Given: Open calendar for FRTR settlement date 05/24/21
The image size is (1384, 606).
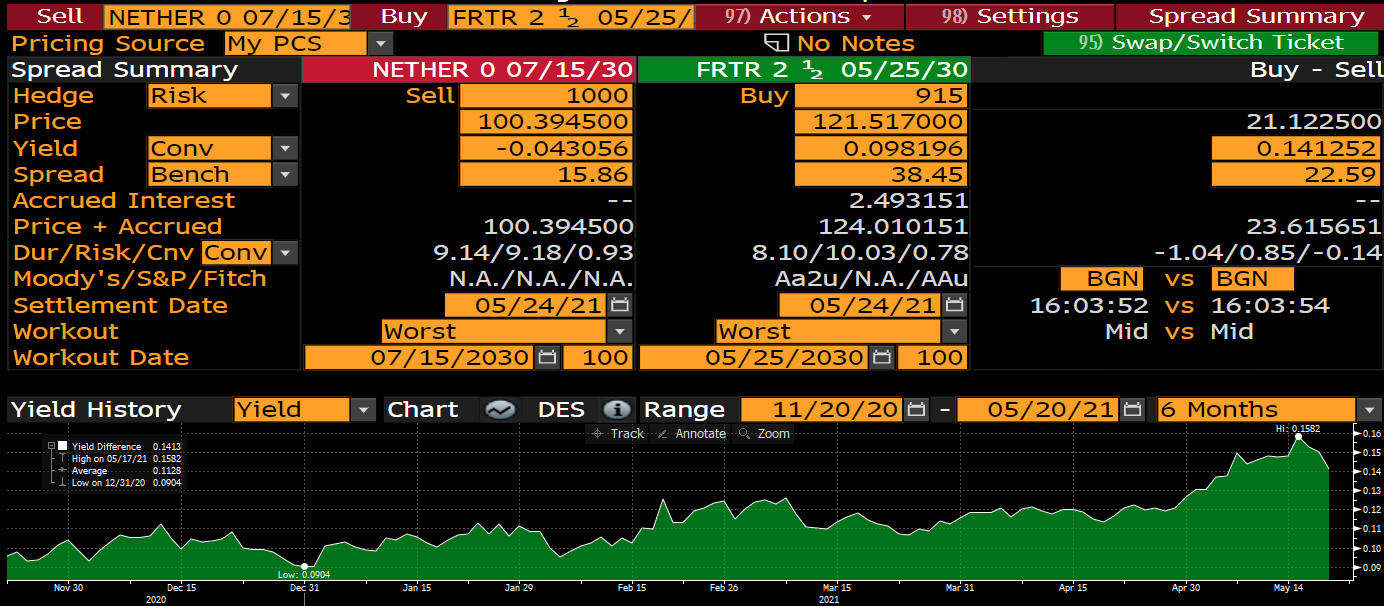Looking at the screenshot, I should coord(955,305).
